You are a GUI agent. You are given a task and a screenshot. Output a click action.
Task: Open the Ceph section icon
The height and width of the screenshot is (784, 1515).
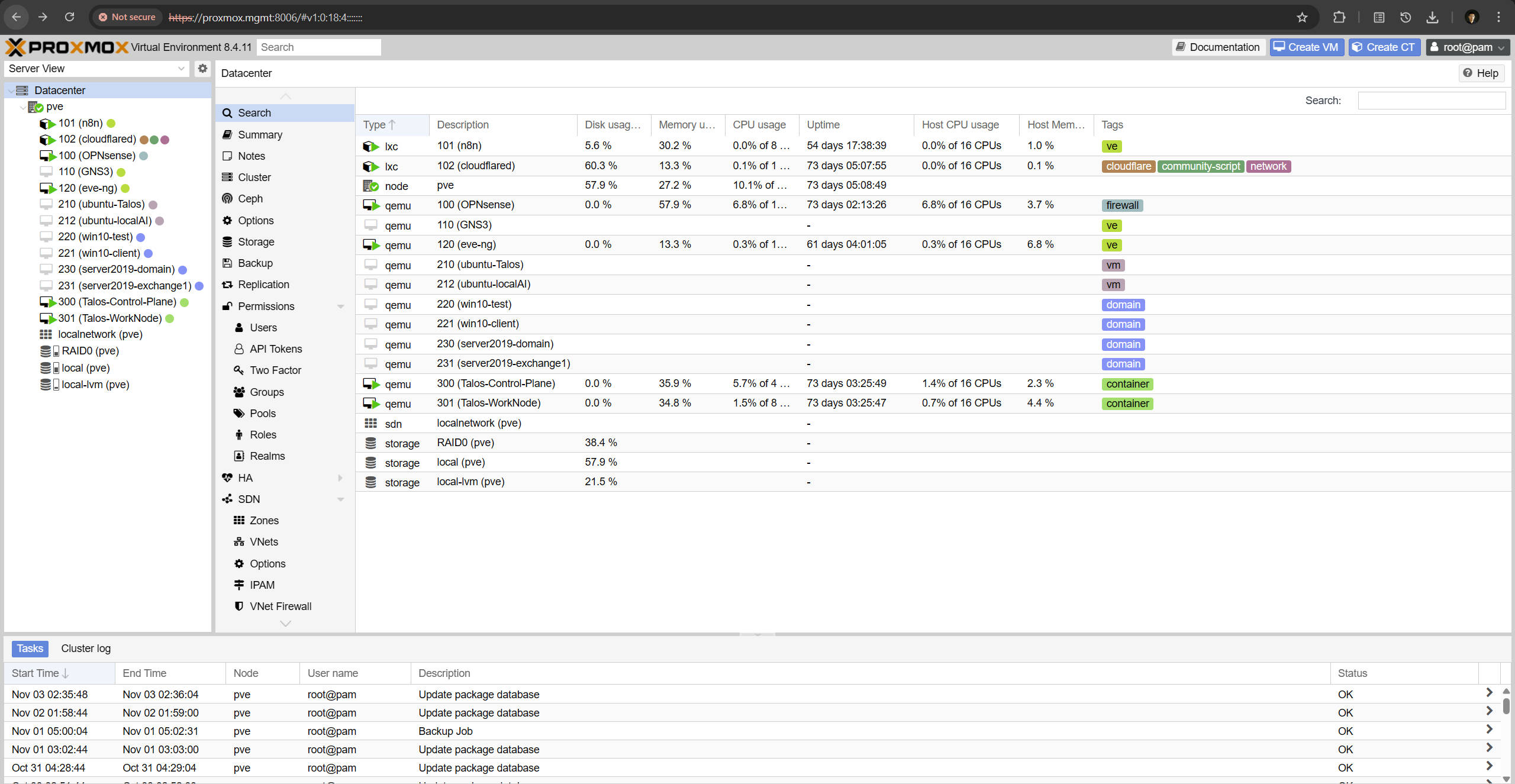tap(227, 199)
